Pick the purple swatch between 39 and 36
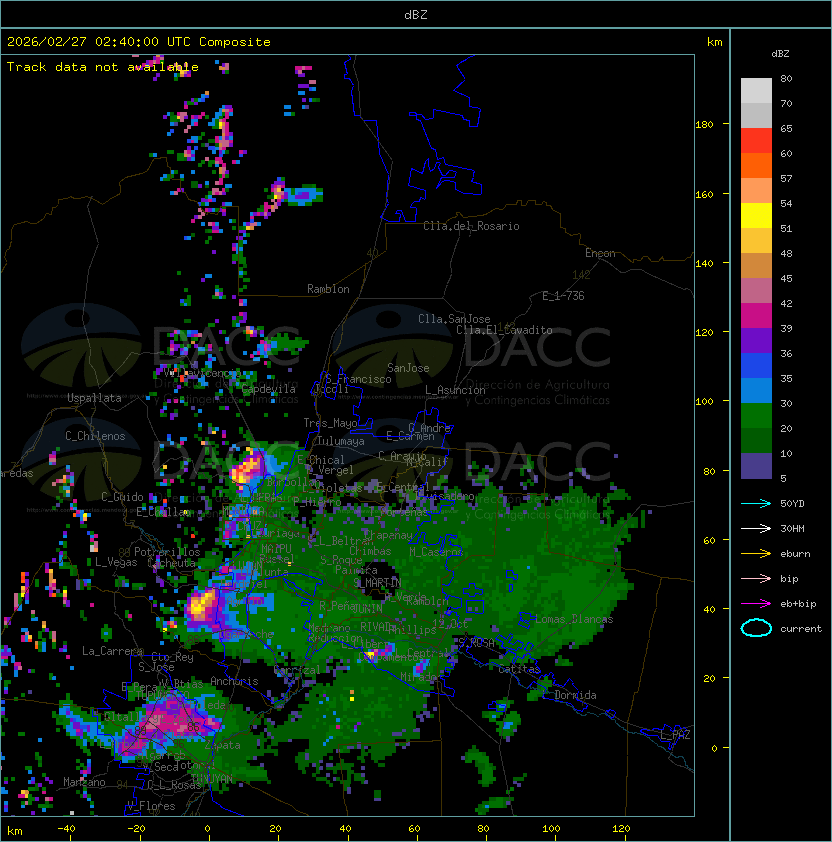Screen dimensions: 832x842 pos(756,340)
